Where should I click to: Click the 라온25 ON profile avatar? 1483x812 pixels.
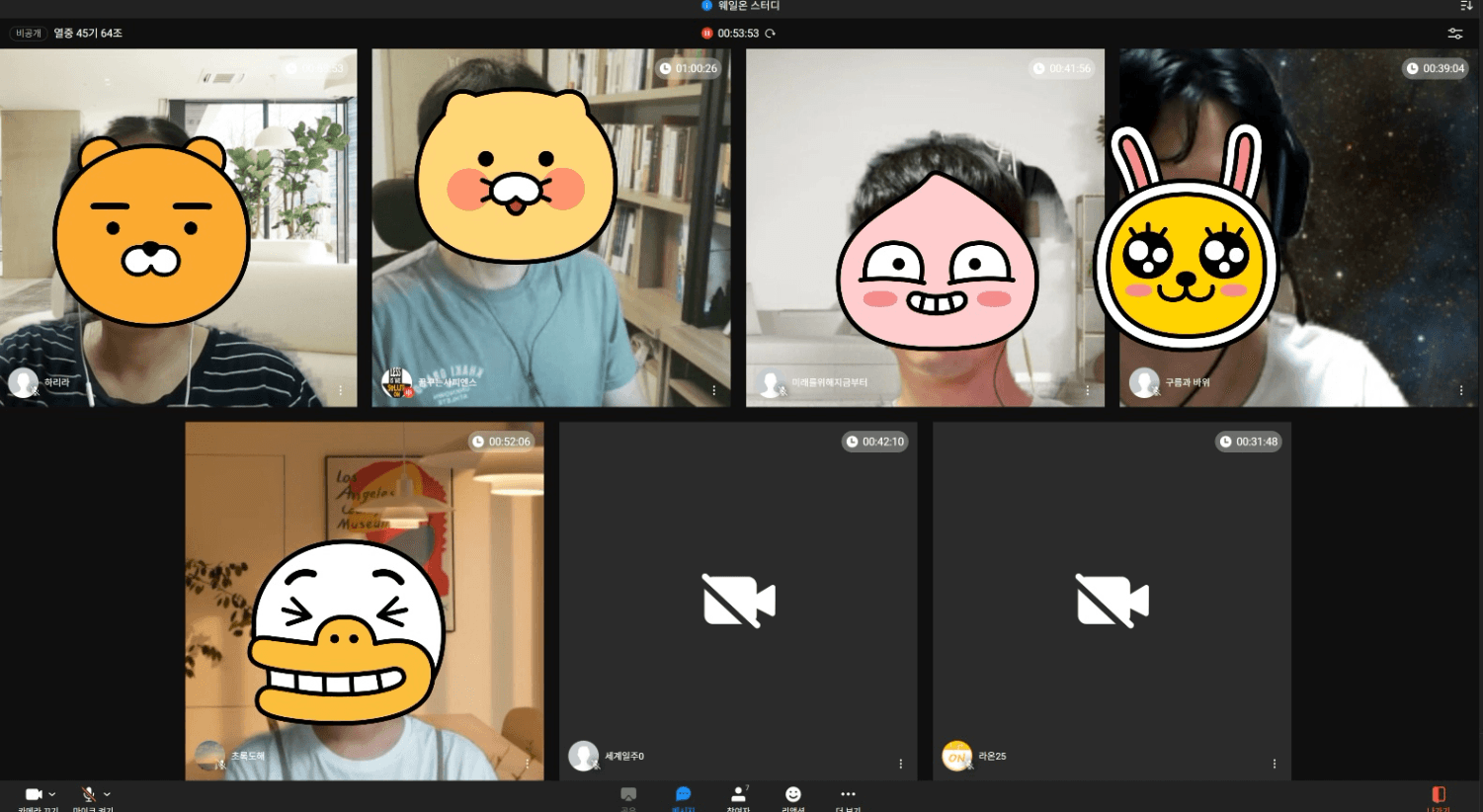[x=956, y=756]
